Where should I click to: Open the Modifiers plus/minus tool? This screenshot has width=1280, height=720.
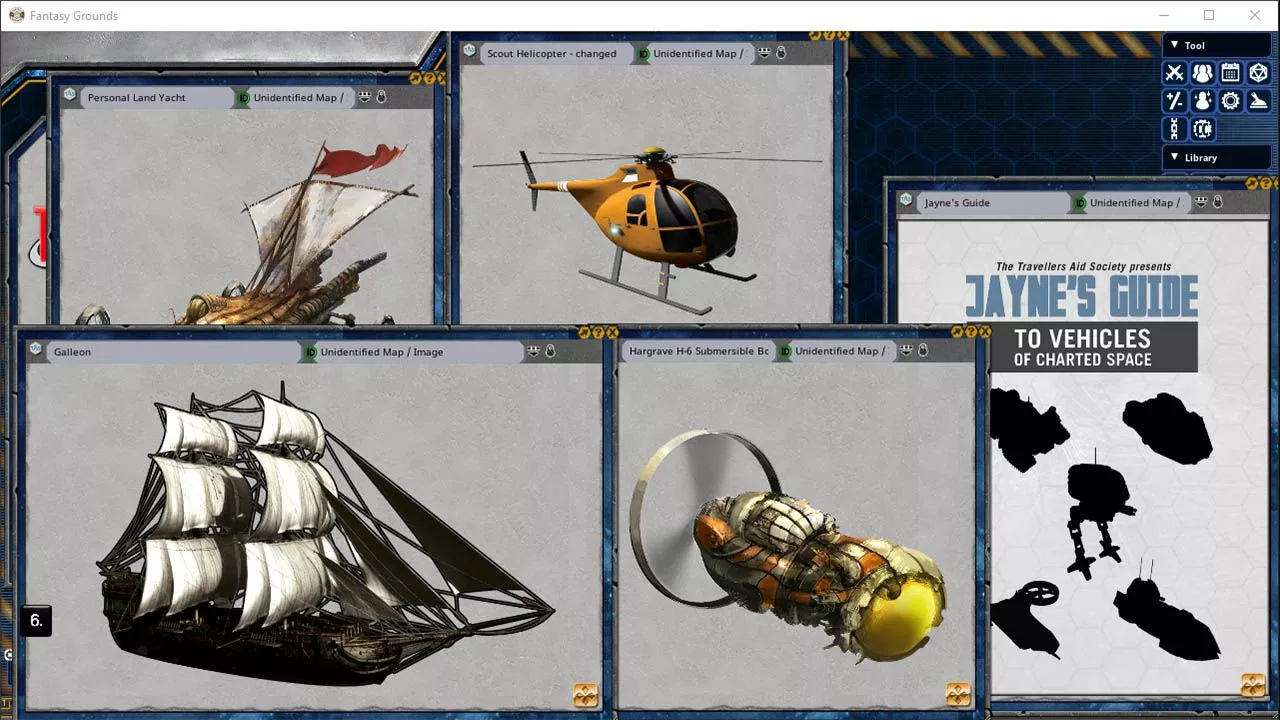pyautogui.click(x=1174, y=101)
